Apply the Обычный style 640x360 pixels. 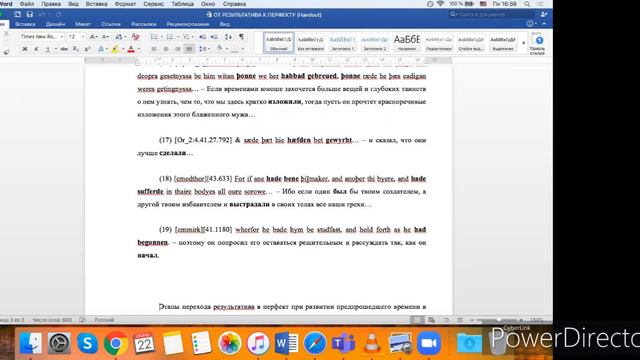click(278, 42)
